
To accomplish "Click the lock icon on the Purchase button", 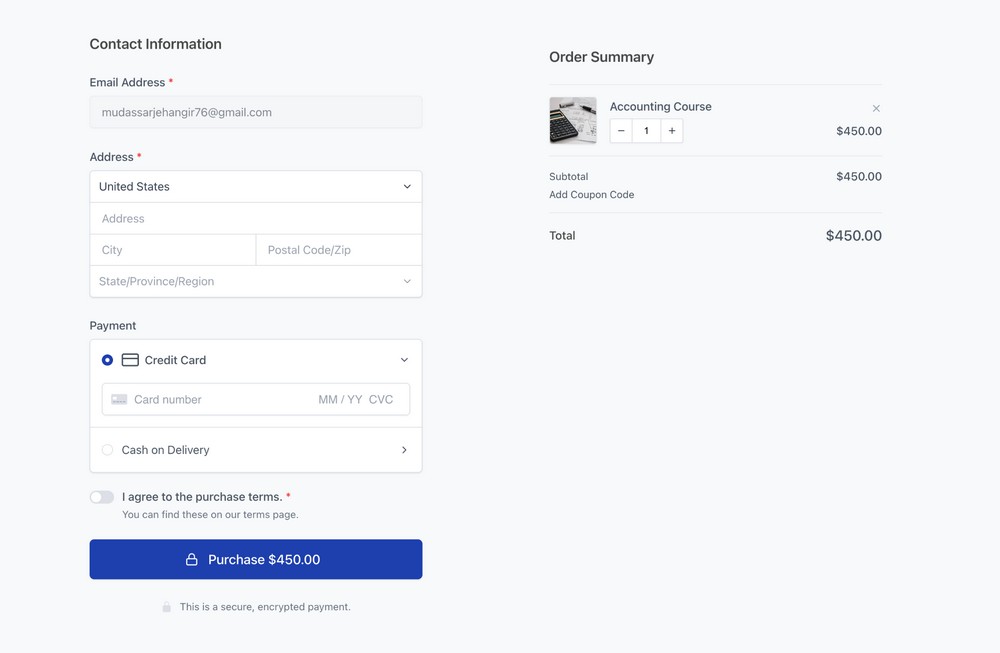I will (190, 559).
